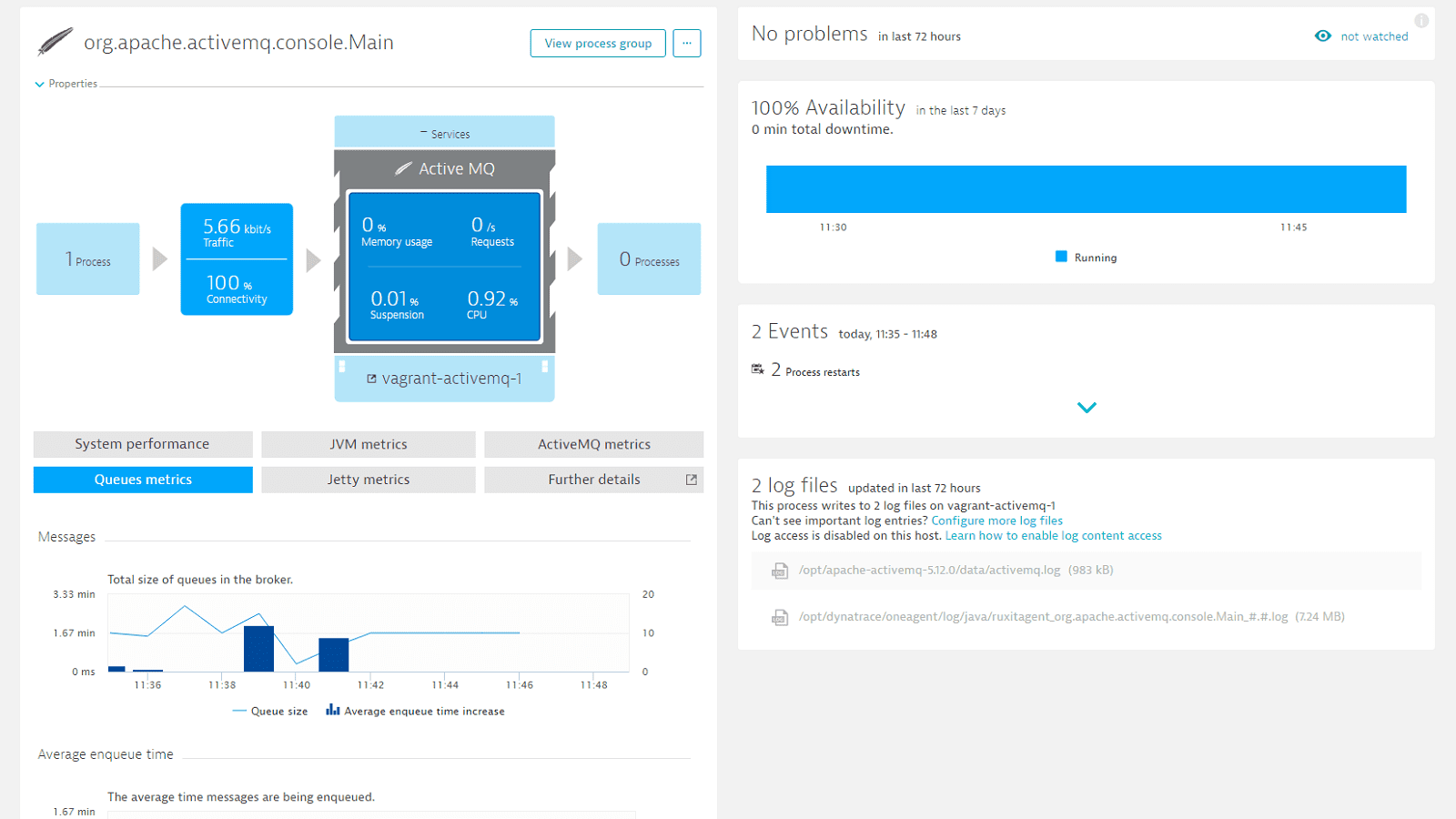The width and height of the screenshot is (1456, 819).
Task: Open vagrant-activemq-1 host link
Action: pos(451,379)
